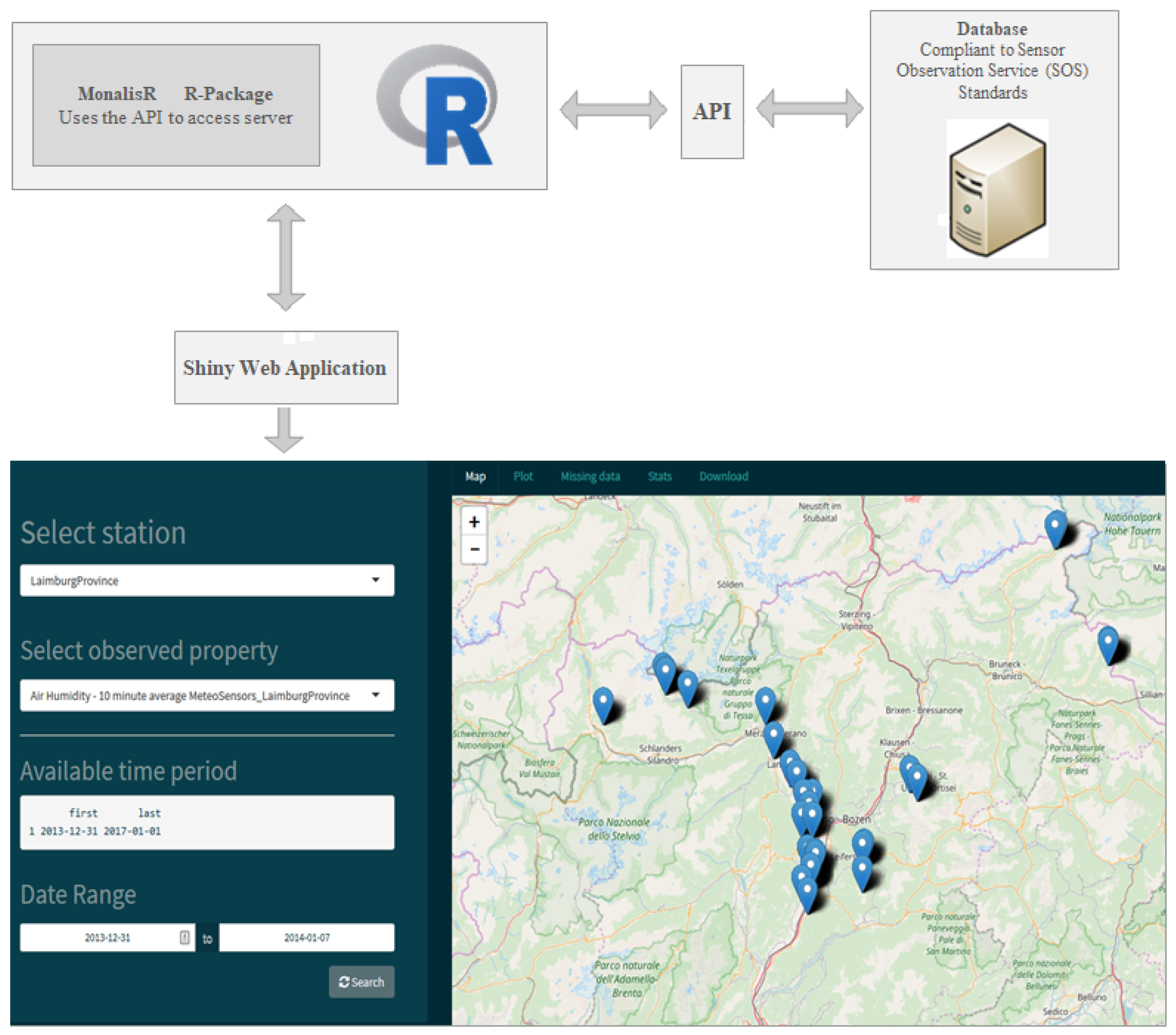Open the LaimburgProvince station dropdown
Screen dimensions: 1176x1035
(207, 580)
